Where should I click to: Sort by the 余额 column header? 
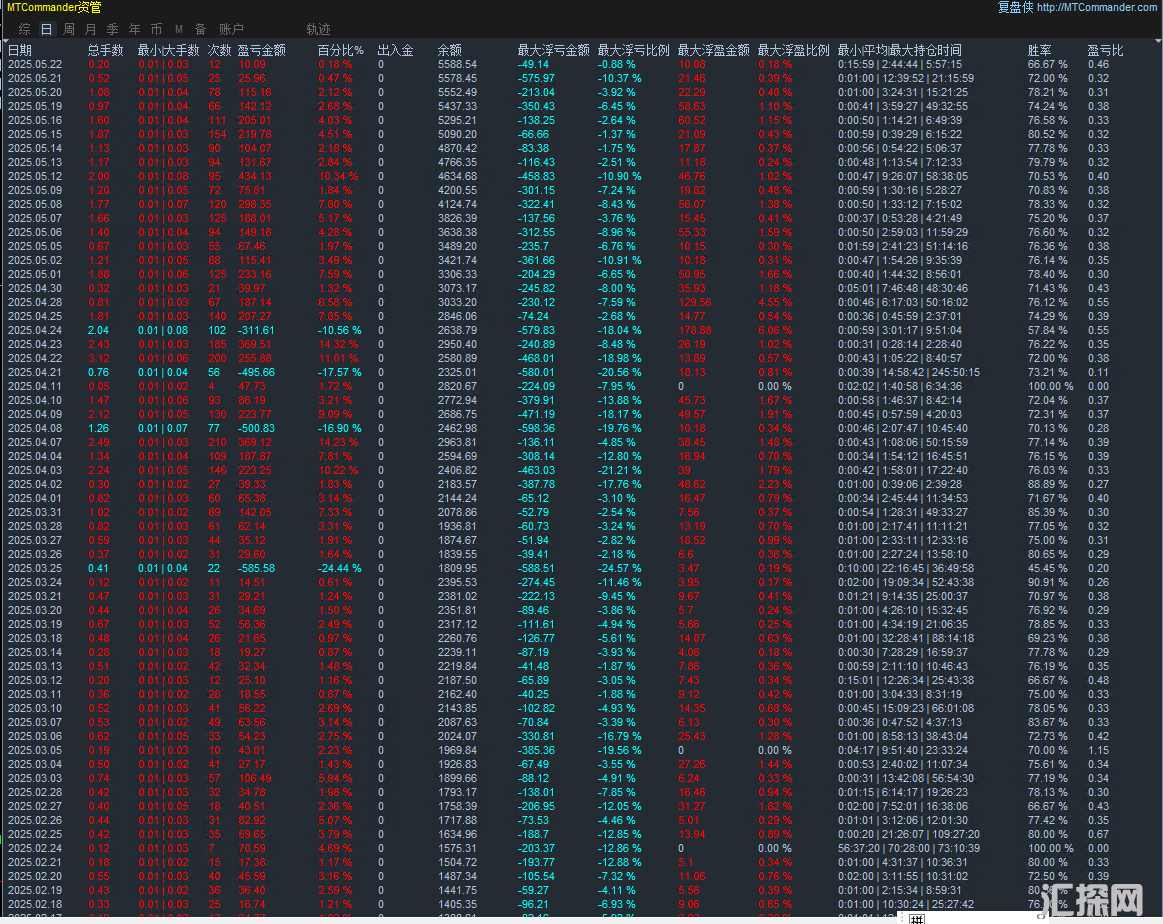coord(449,50)
